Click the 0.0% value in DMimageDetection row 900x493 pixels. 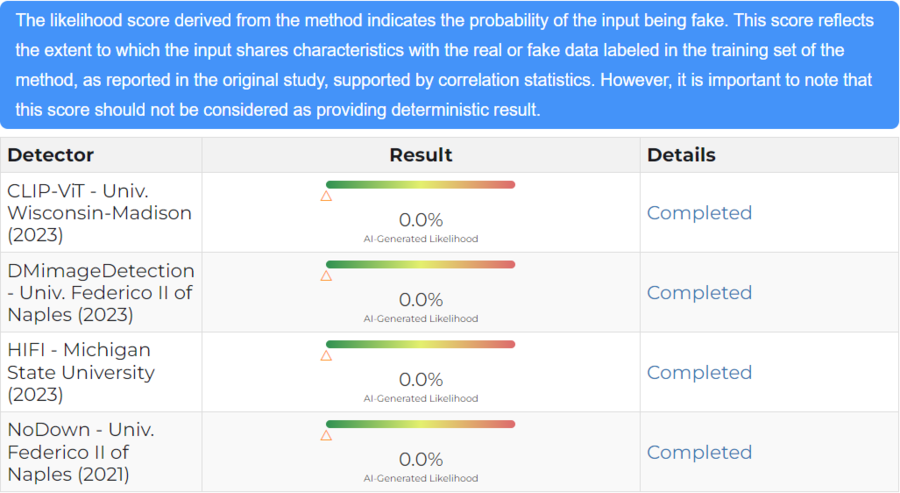coord(421,300)
